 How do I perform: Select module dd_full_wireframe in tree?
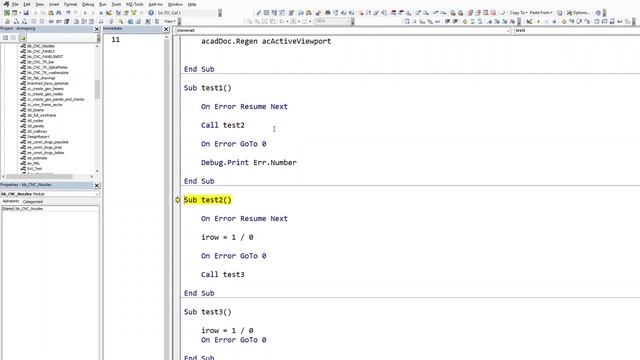(x=42, y=115)
